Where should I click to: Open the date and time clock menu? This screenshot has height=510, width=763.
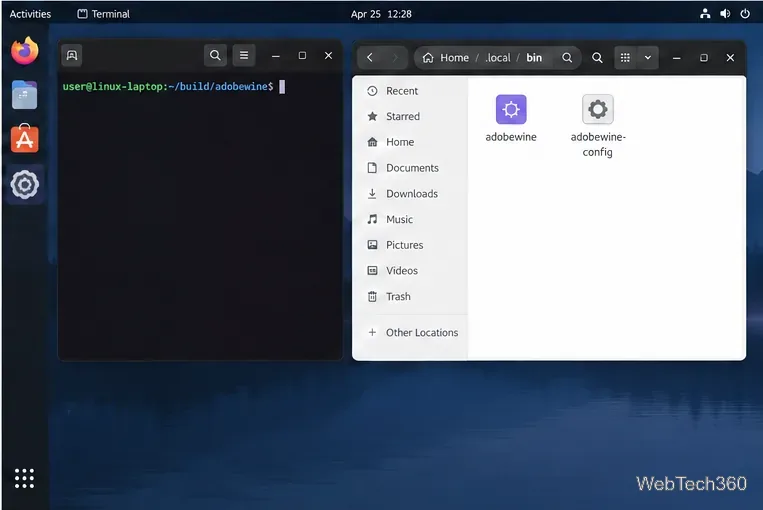click(381, 14)
